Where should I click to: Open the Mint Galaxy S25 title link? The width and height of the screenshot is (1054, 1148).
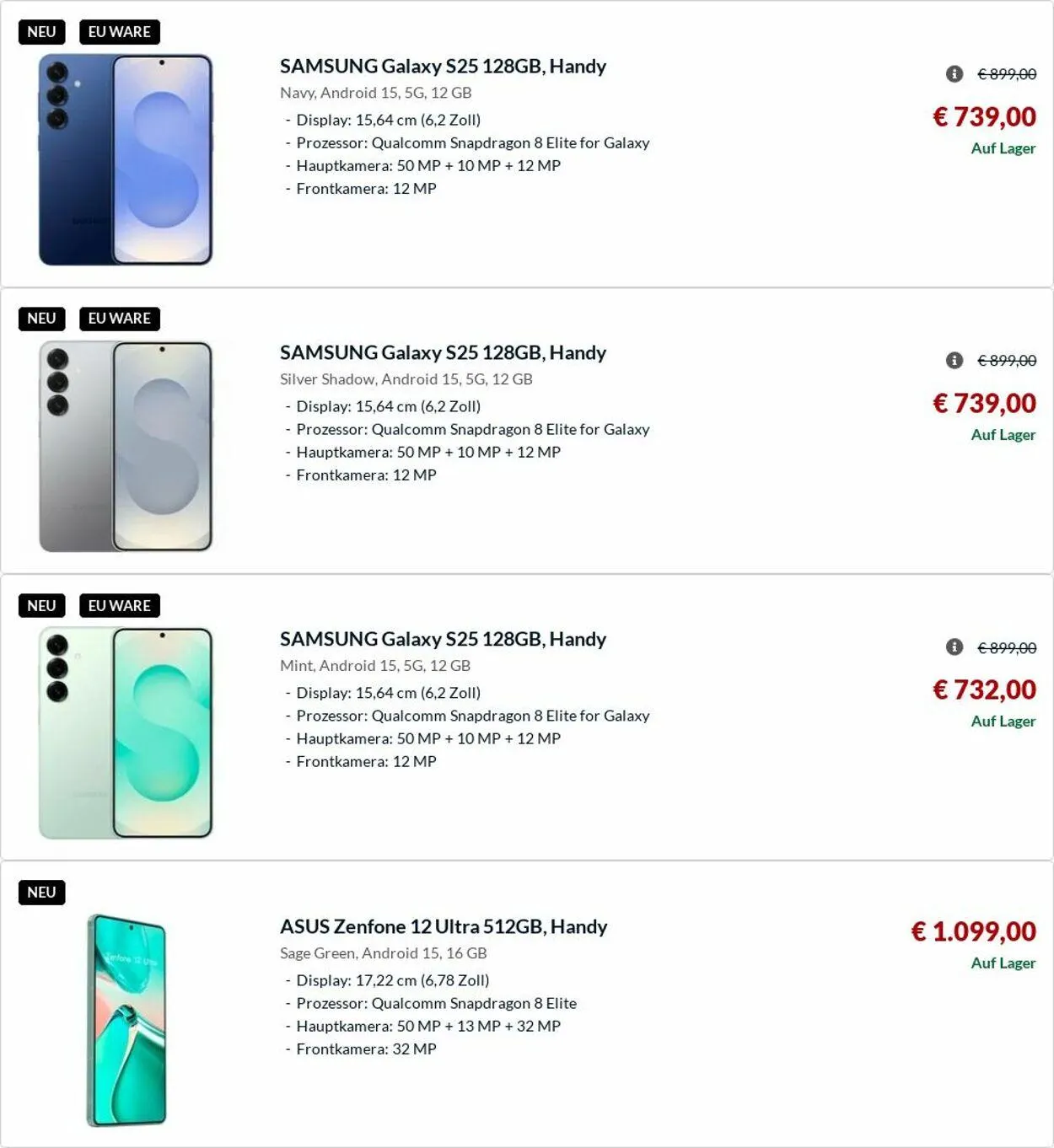pos(443,639)
